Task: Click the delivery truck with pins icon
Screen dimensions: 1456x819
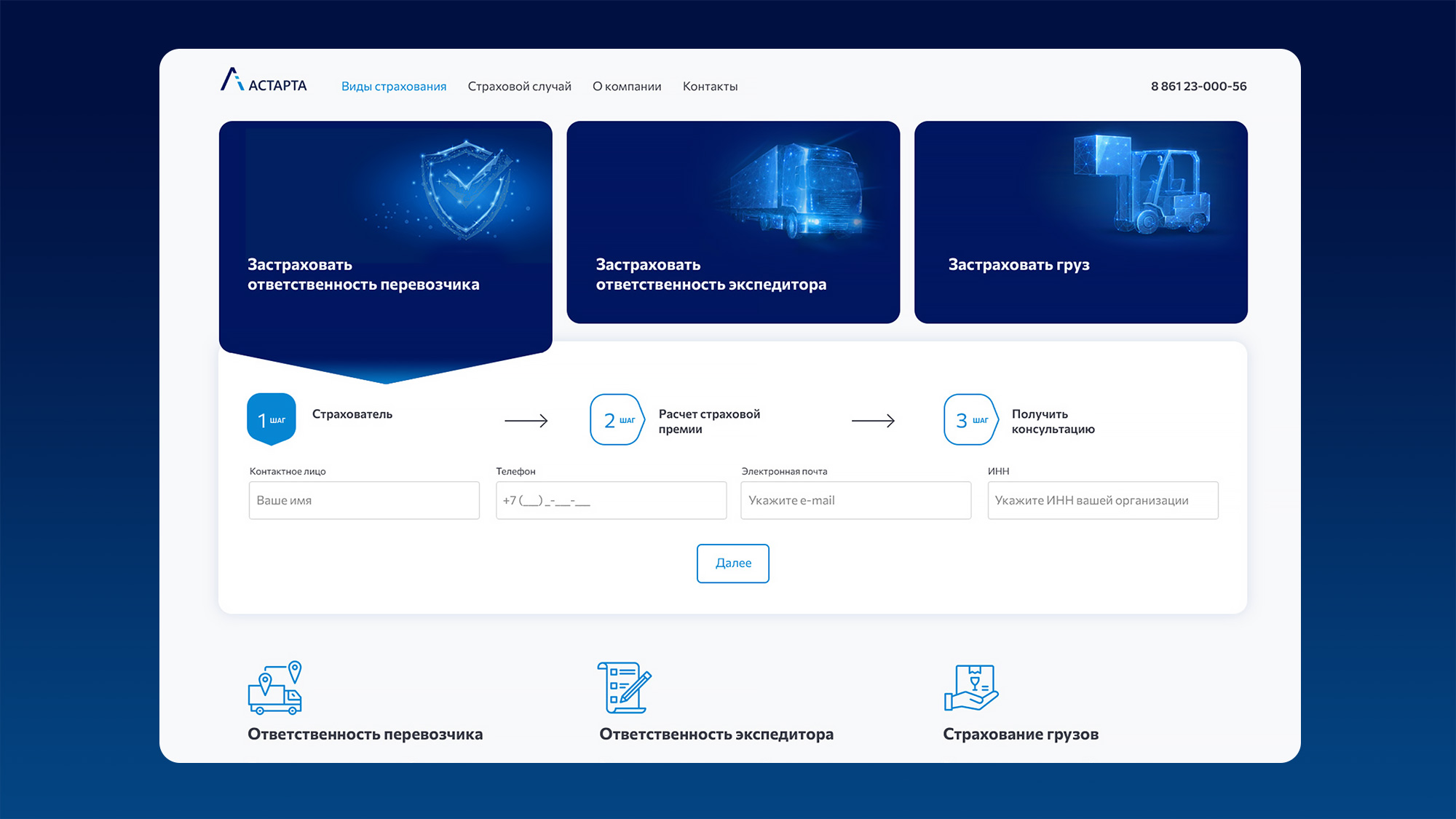Action: pyautogui.click(x=275, y=687)
